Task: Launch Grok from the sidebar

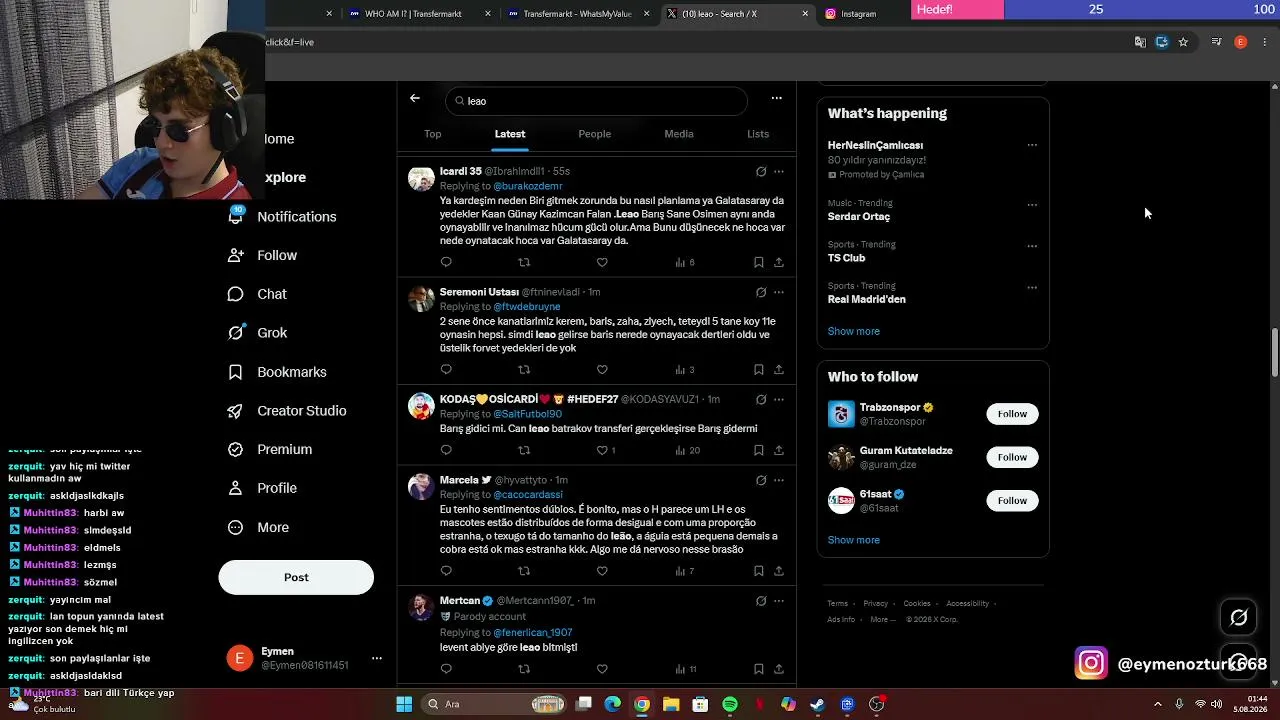Action: [x=258, y=333]
